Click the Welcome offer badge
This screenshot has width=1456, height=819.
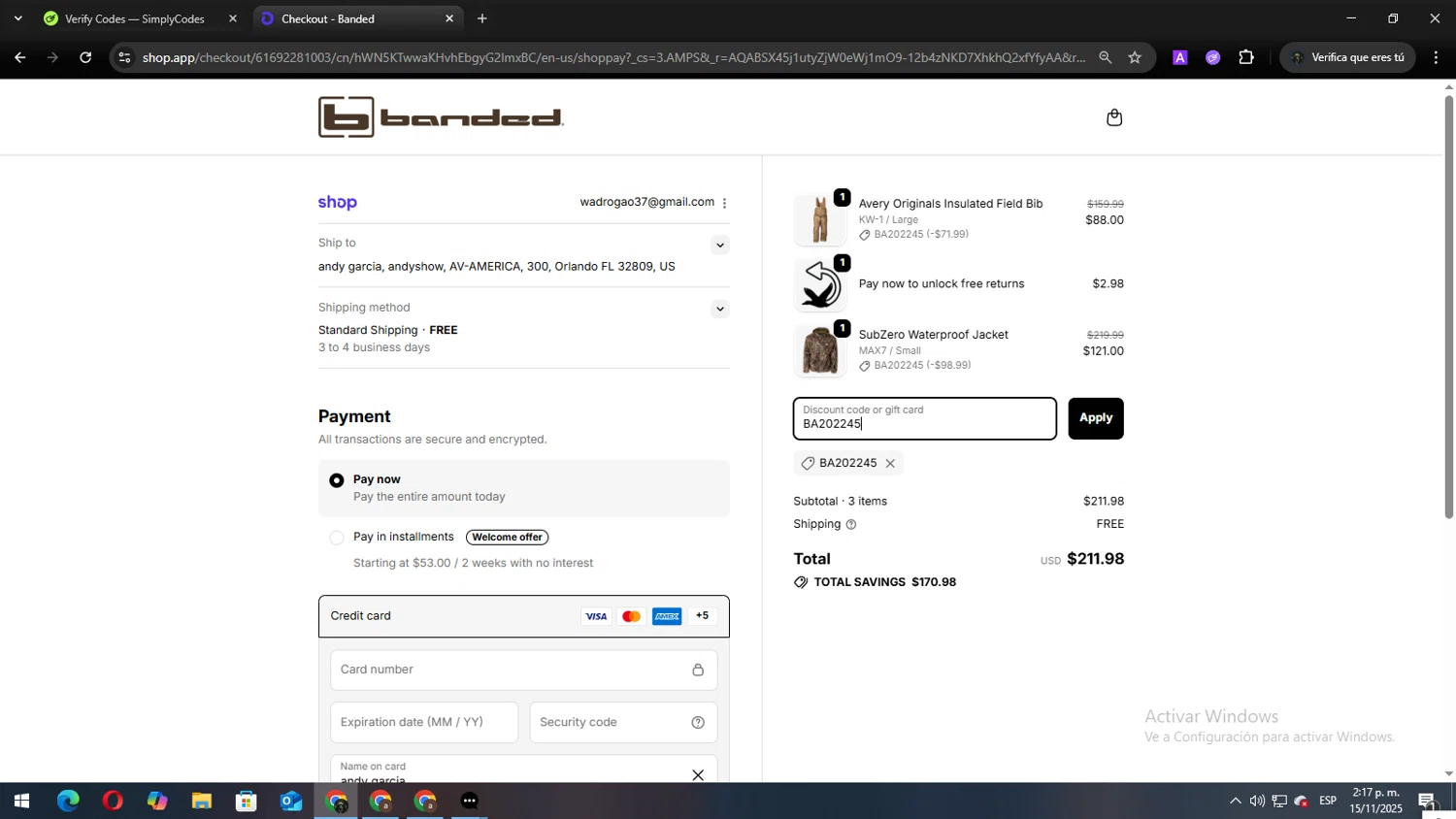coord(507,538)
